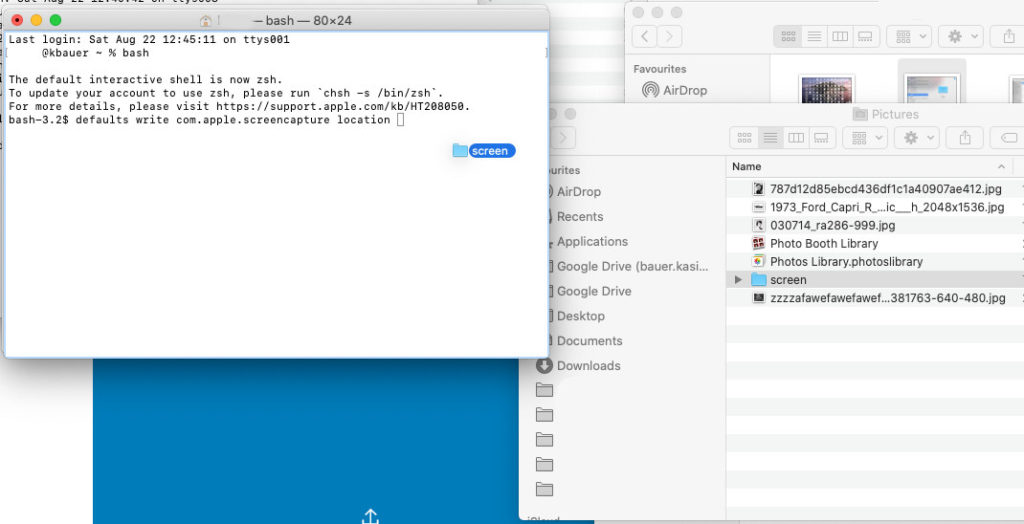Open group-by dropdown in Pictures window

tap(864, 138)
